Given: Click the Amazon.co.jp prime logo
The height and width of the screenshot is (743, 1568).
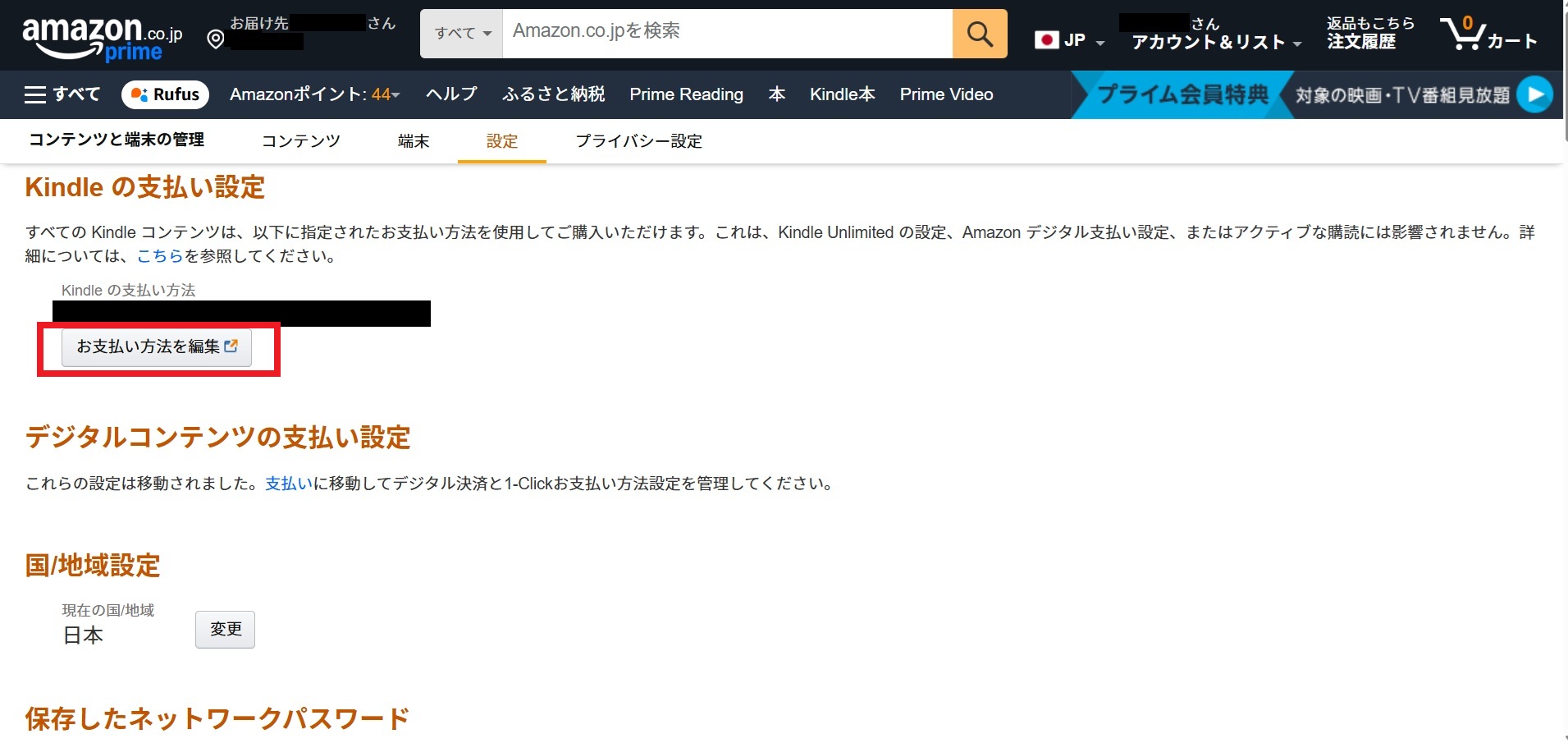Looking at the screenshot, I should (x=102, y=38).
